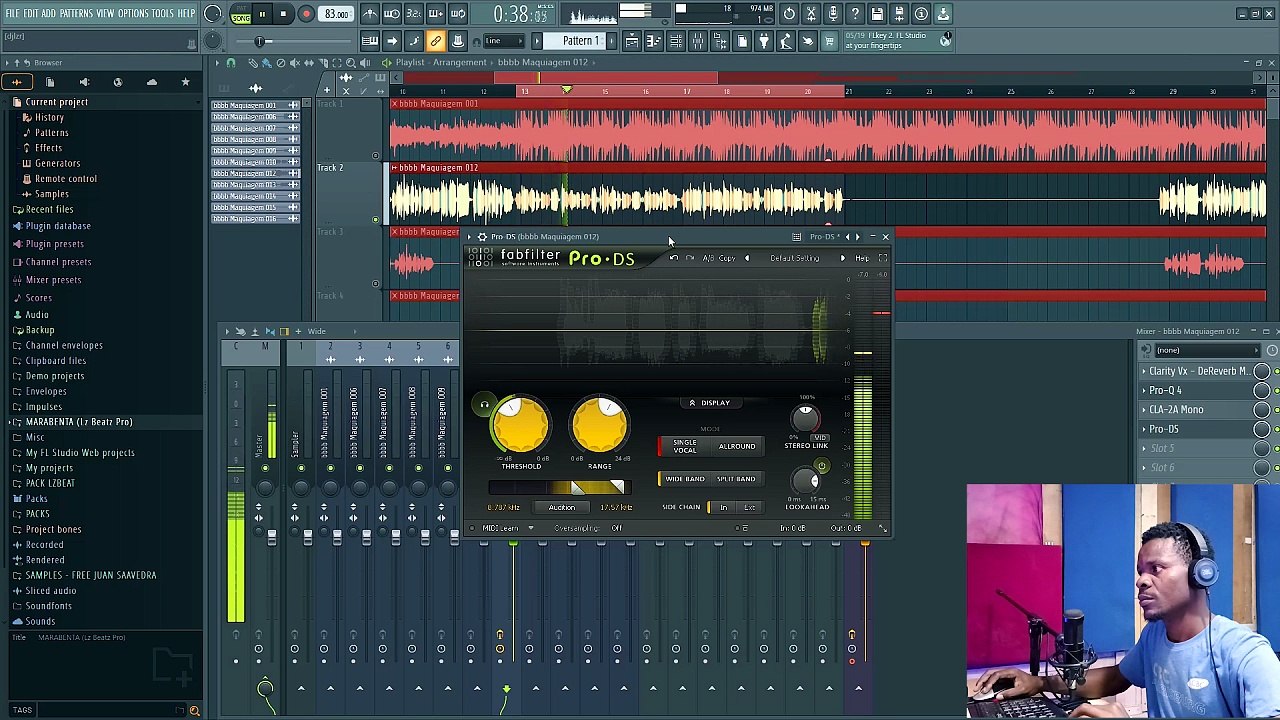Click the A/B compare button
This screenshot has width=1280, height=720.
point(709,258)
